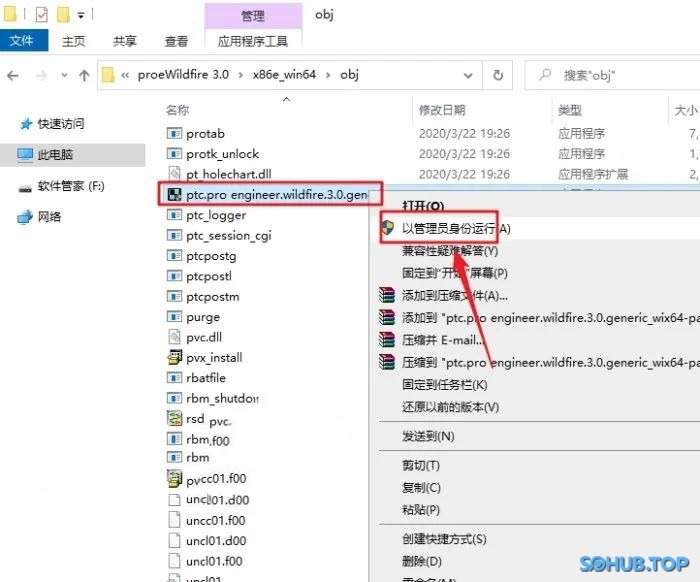
Task: Select the 管理 contextual tab header
Action: 253,16
